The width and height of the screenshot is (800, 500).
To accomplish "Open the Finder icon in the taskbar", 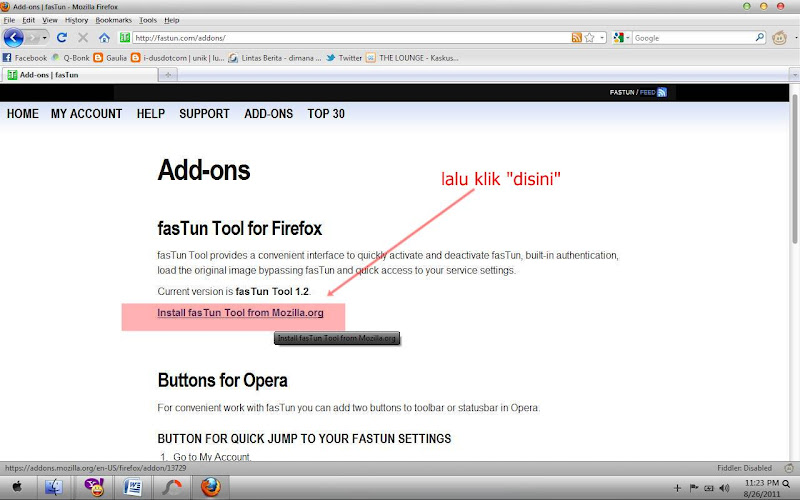I will click(54, 487).
